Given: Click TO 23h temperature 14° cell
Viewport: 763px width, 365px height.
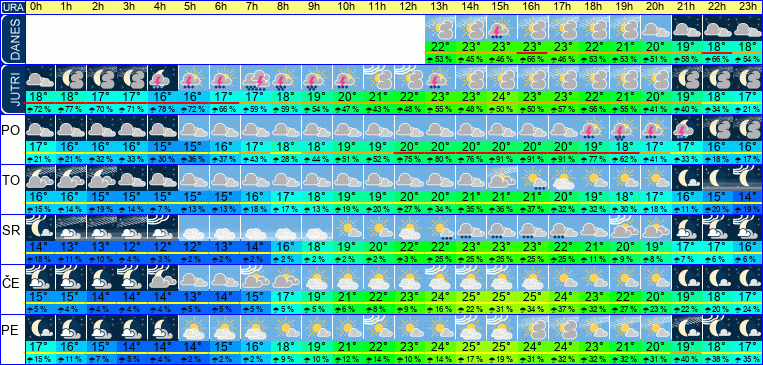Looking at the screenshot, I should point(747,197).
